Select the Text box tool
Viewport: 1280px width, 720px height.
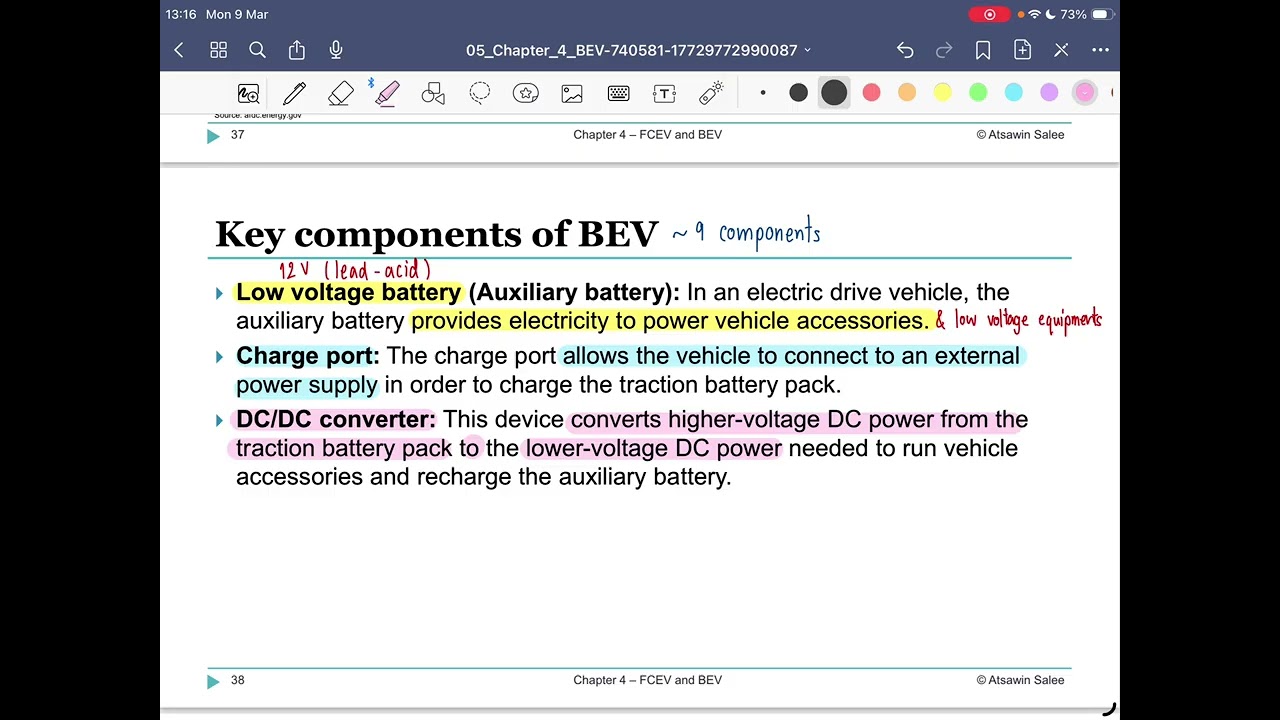point(665,94)
